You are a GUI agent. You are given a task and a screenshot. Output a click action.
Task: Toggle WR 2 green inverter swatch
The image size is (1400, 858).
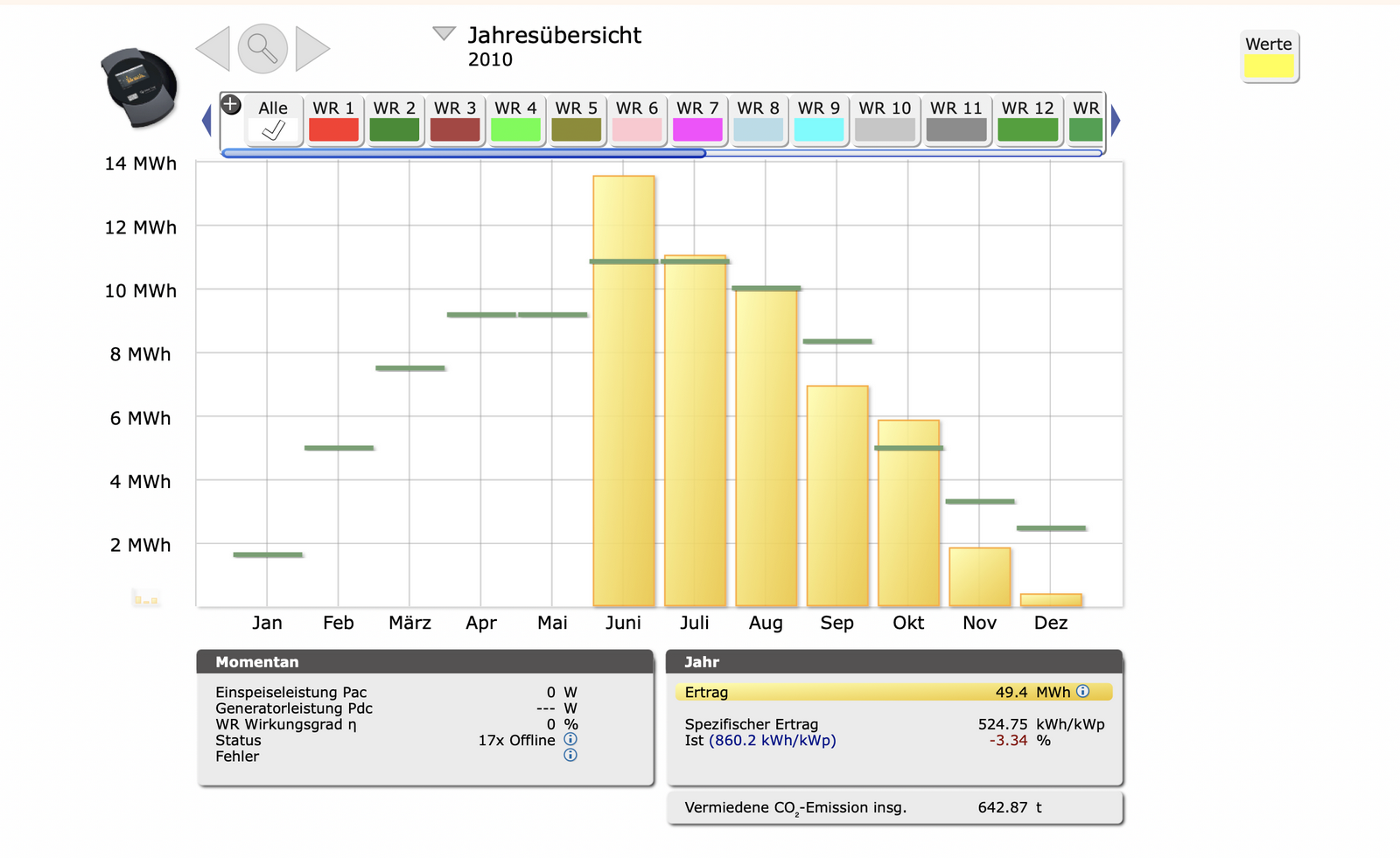point(395,130)
